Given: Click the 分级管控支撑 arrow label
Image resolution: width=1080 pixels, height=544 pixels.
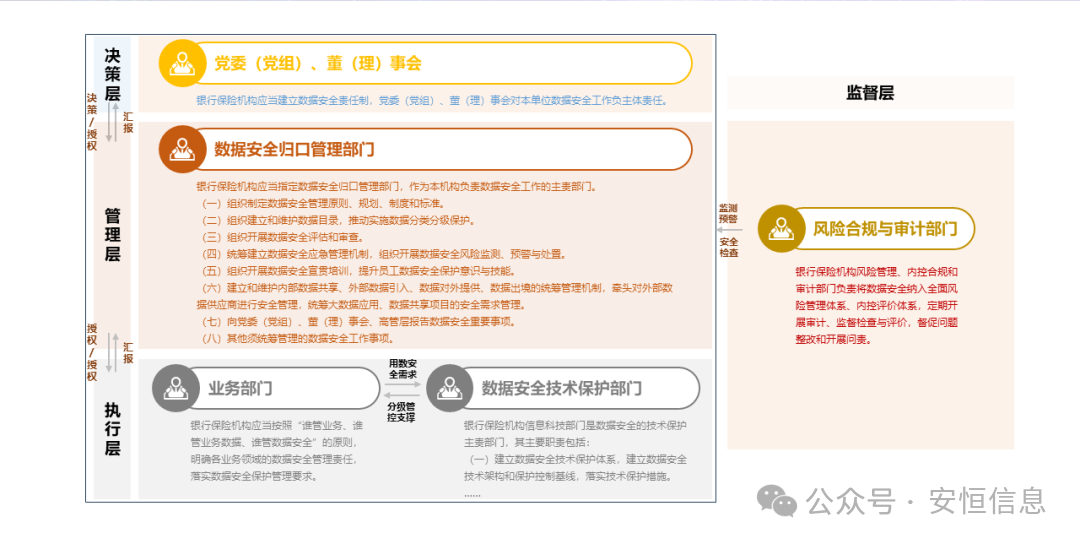Looking at the screenshot, I should click(x=402, y=412).
